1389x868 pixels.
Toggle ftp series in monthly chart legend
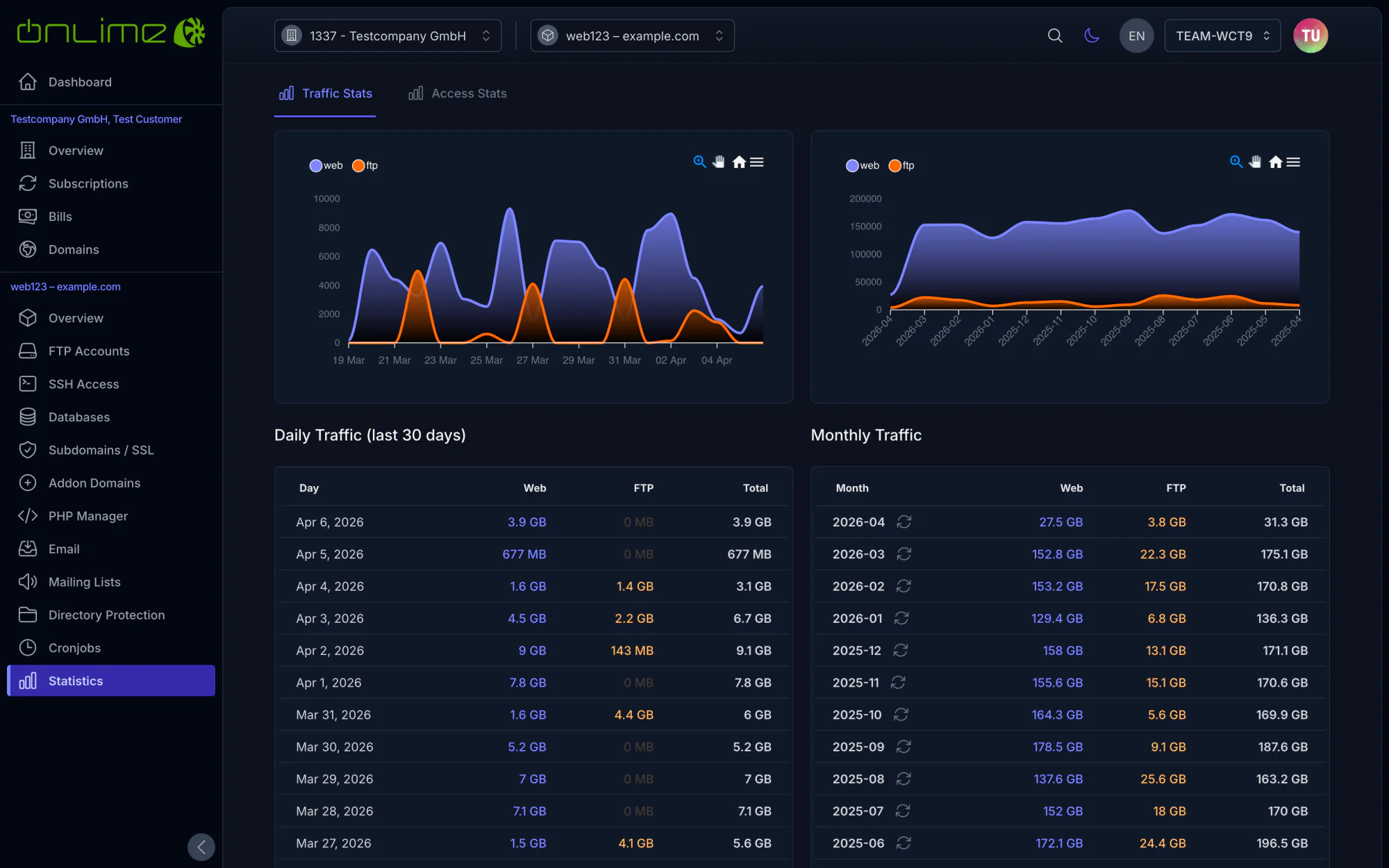click(x=901, y=165)
